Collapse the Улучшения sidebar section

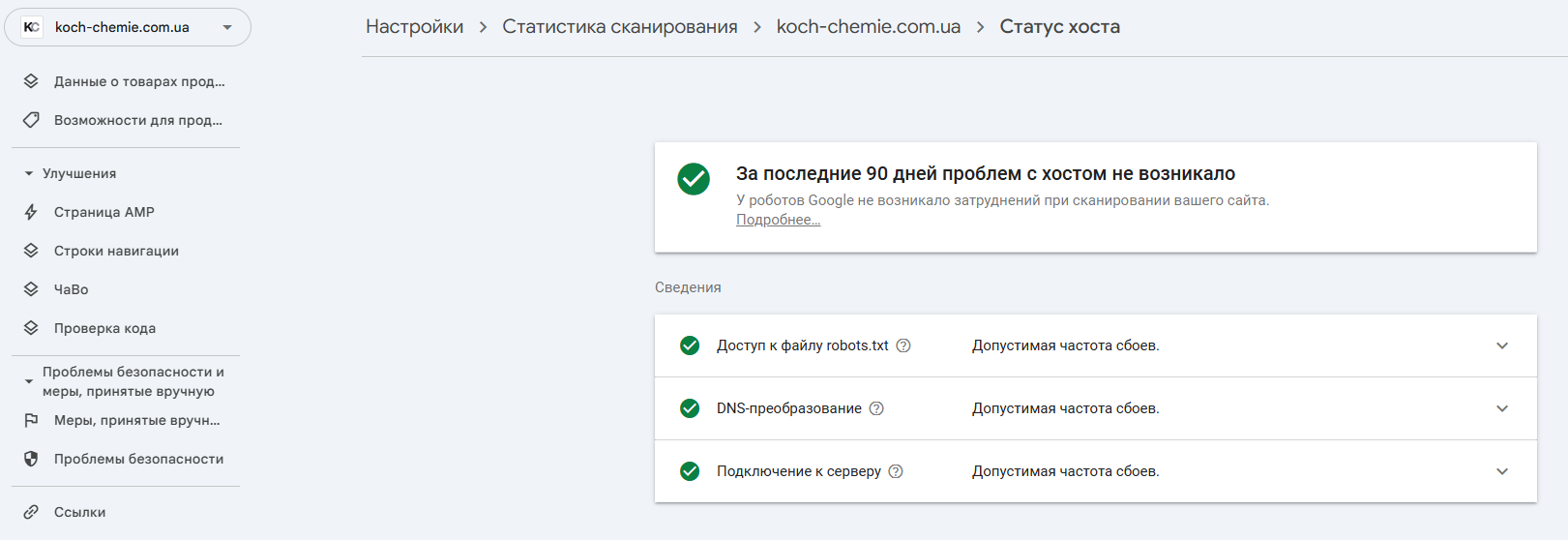click(29, 173)
